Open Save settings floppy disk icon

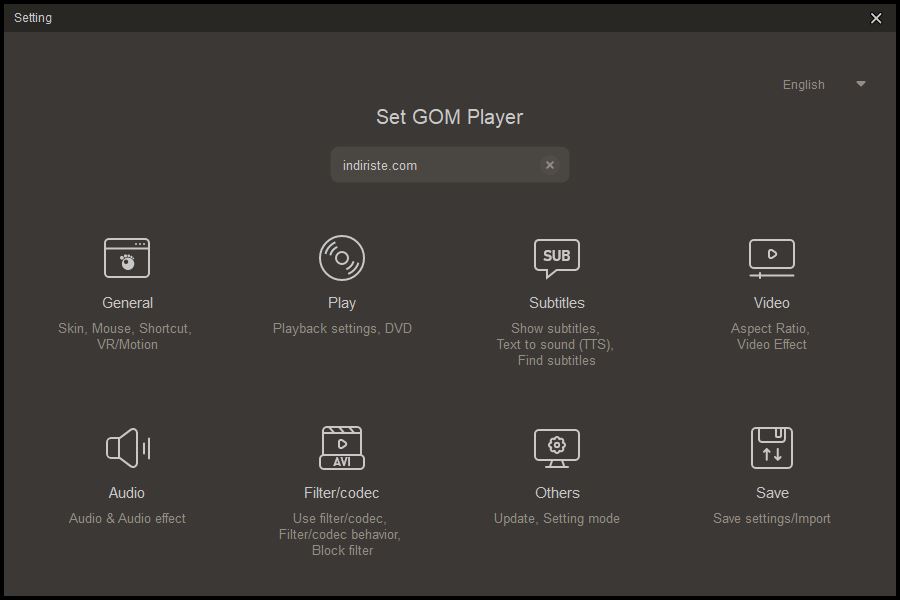tap(771, 448)
